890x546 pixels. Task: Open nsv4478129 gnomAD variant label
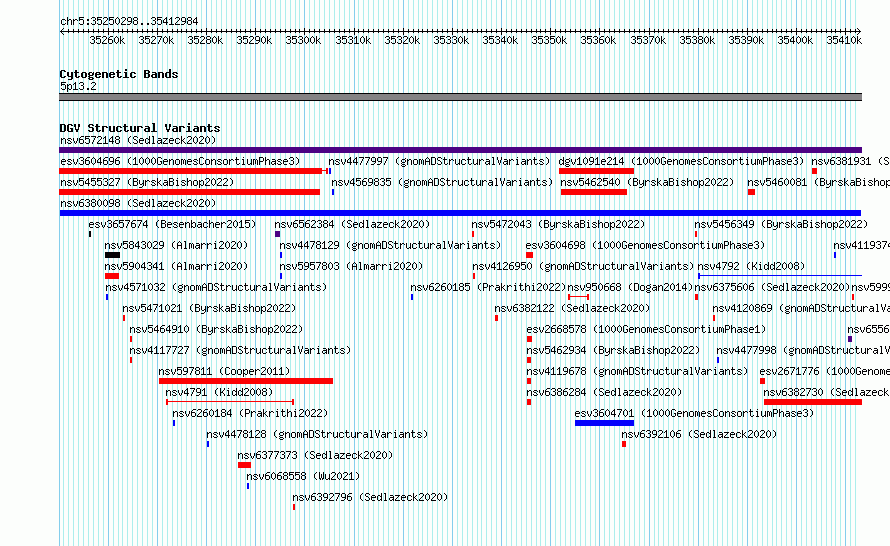(x=390, y=245)
